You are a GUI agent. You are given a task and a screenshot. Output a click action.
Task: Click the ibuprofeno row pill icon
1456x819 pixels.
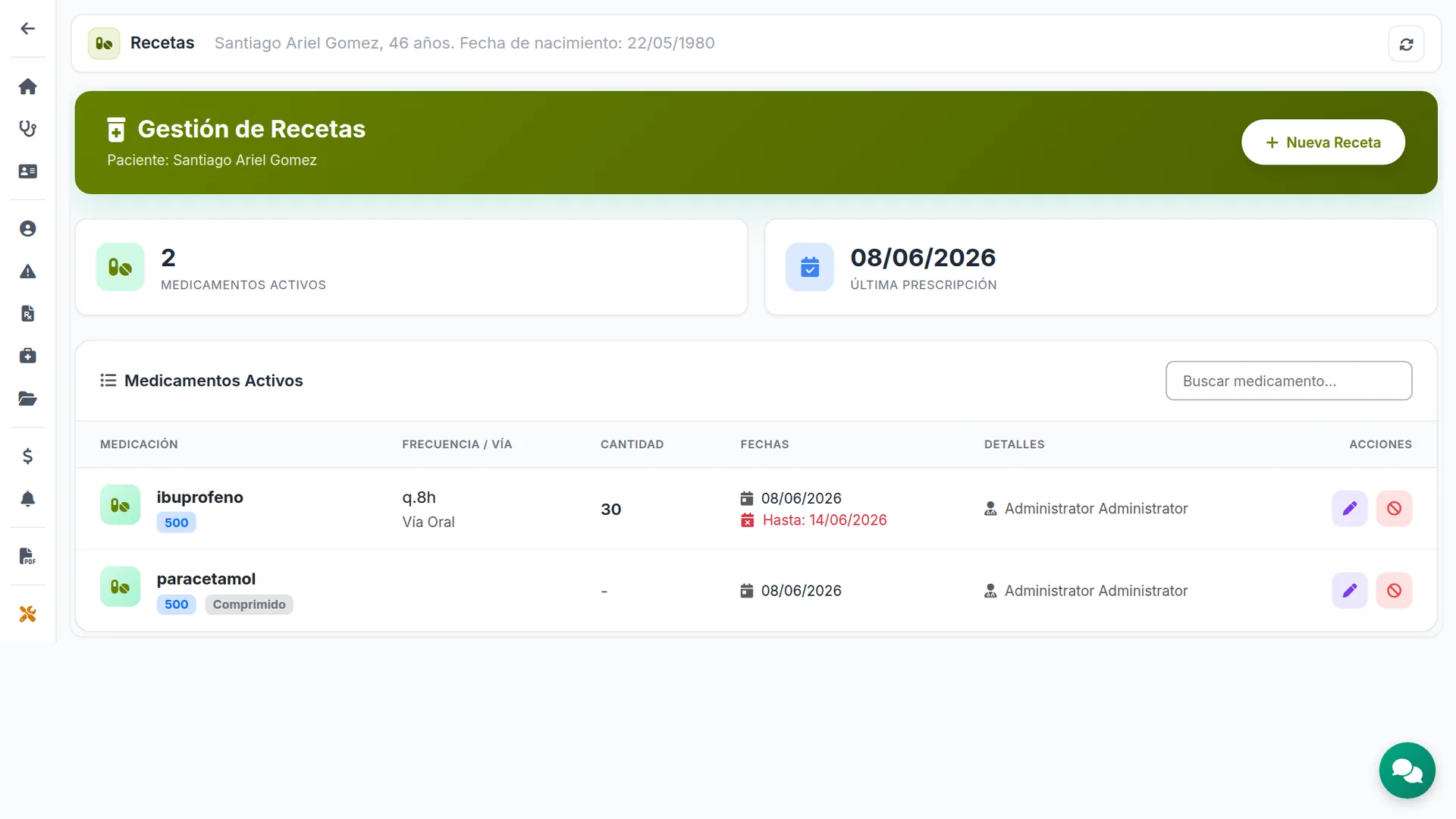[x=120, y=505]
